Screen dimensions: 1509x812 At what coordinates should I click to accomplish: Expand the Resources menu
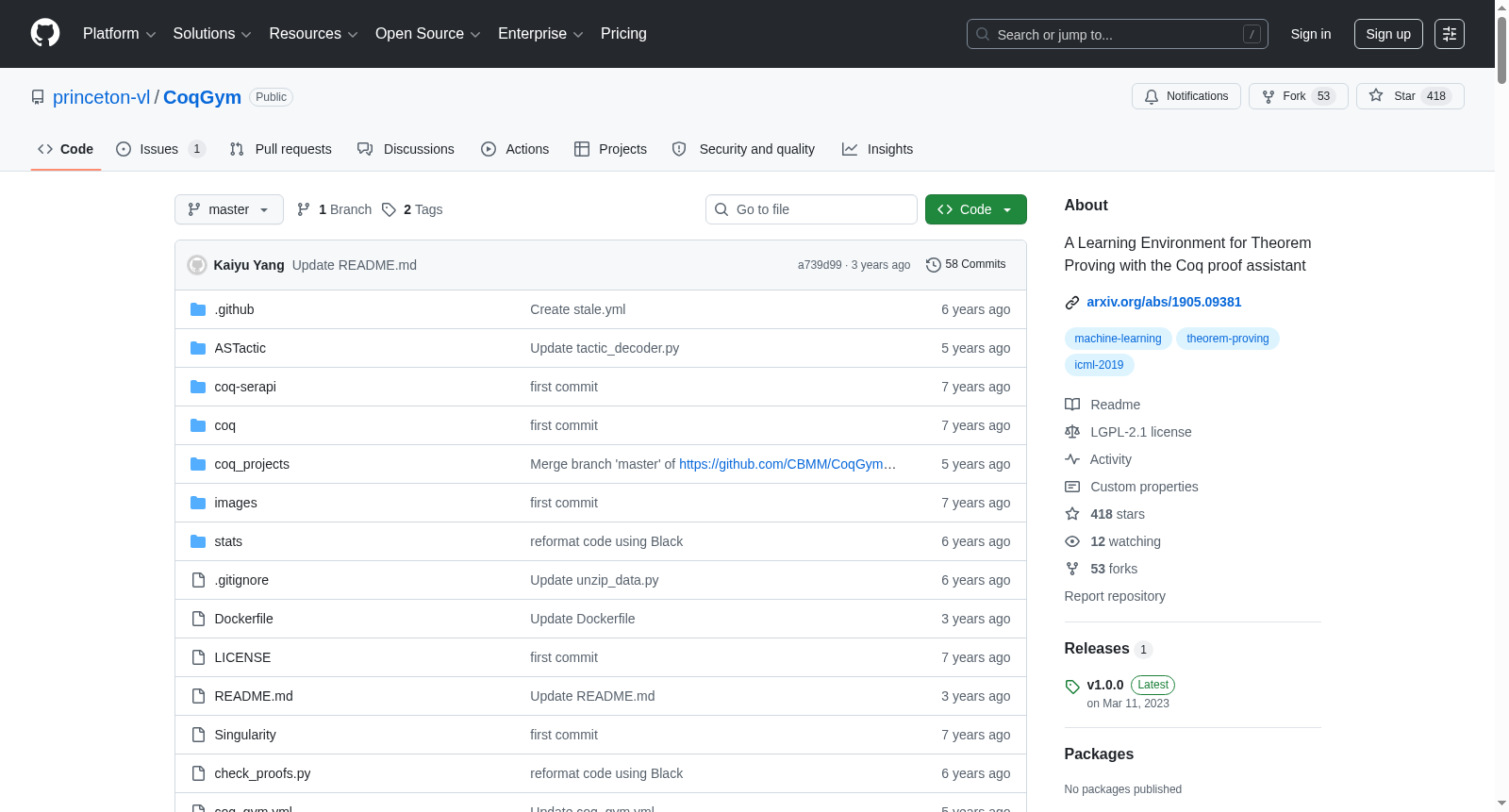tap(313, 34)
